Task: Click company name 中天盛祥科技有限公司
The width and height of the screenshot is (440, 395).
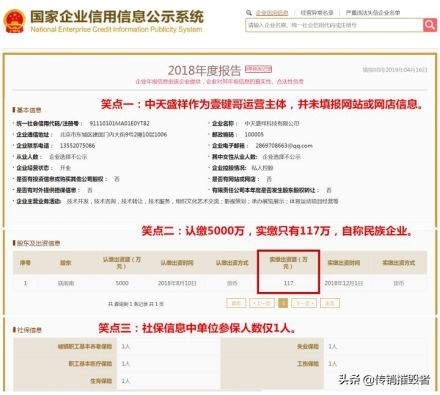Action: click(x=272, y=123)
